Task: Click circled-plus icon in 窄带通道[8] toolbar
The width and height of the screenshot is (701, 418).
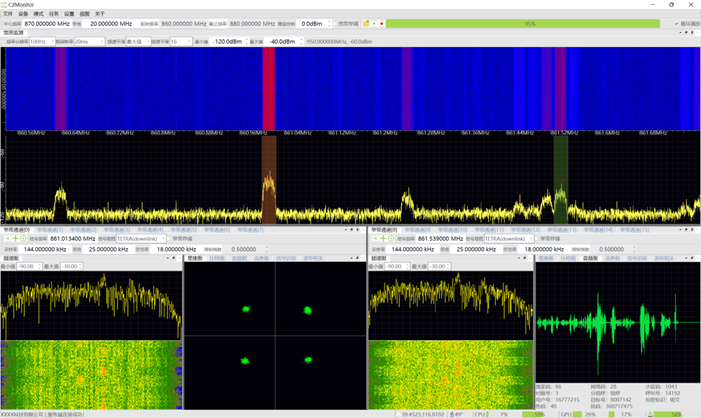Action: click(391, 239)
